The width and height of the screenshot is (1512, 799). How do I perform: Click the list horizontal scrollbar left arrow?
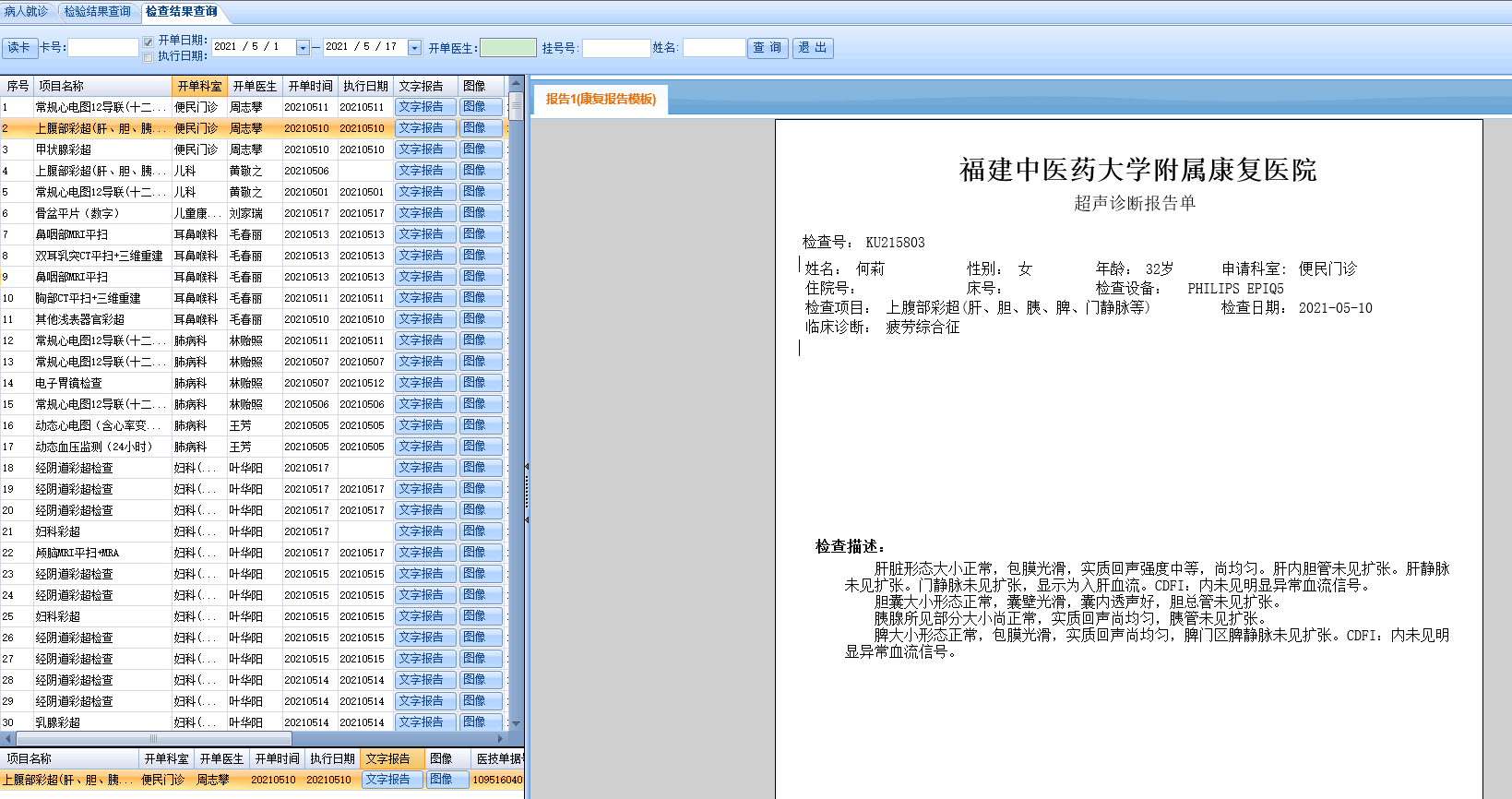coord(7,738)
